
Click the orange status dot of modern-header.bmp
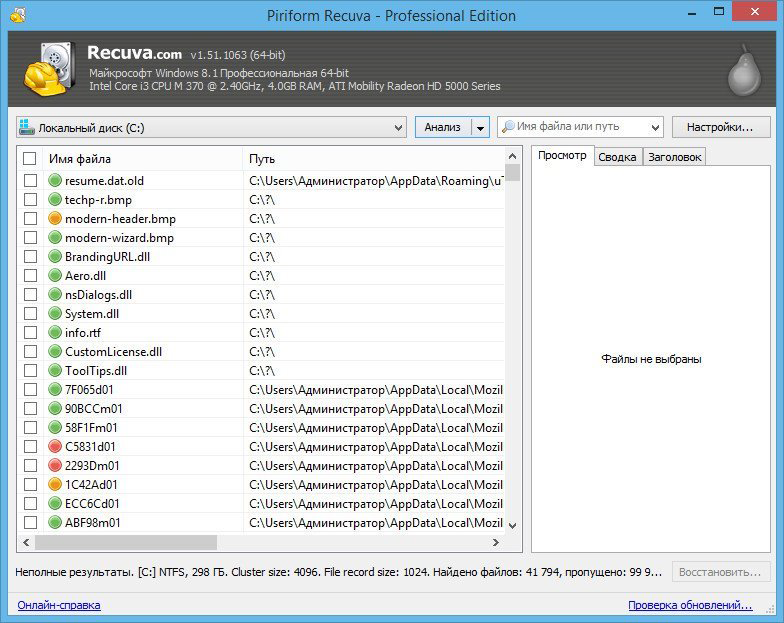[x=55, y=218]
